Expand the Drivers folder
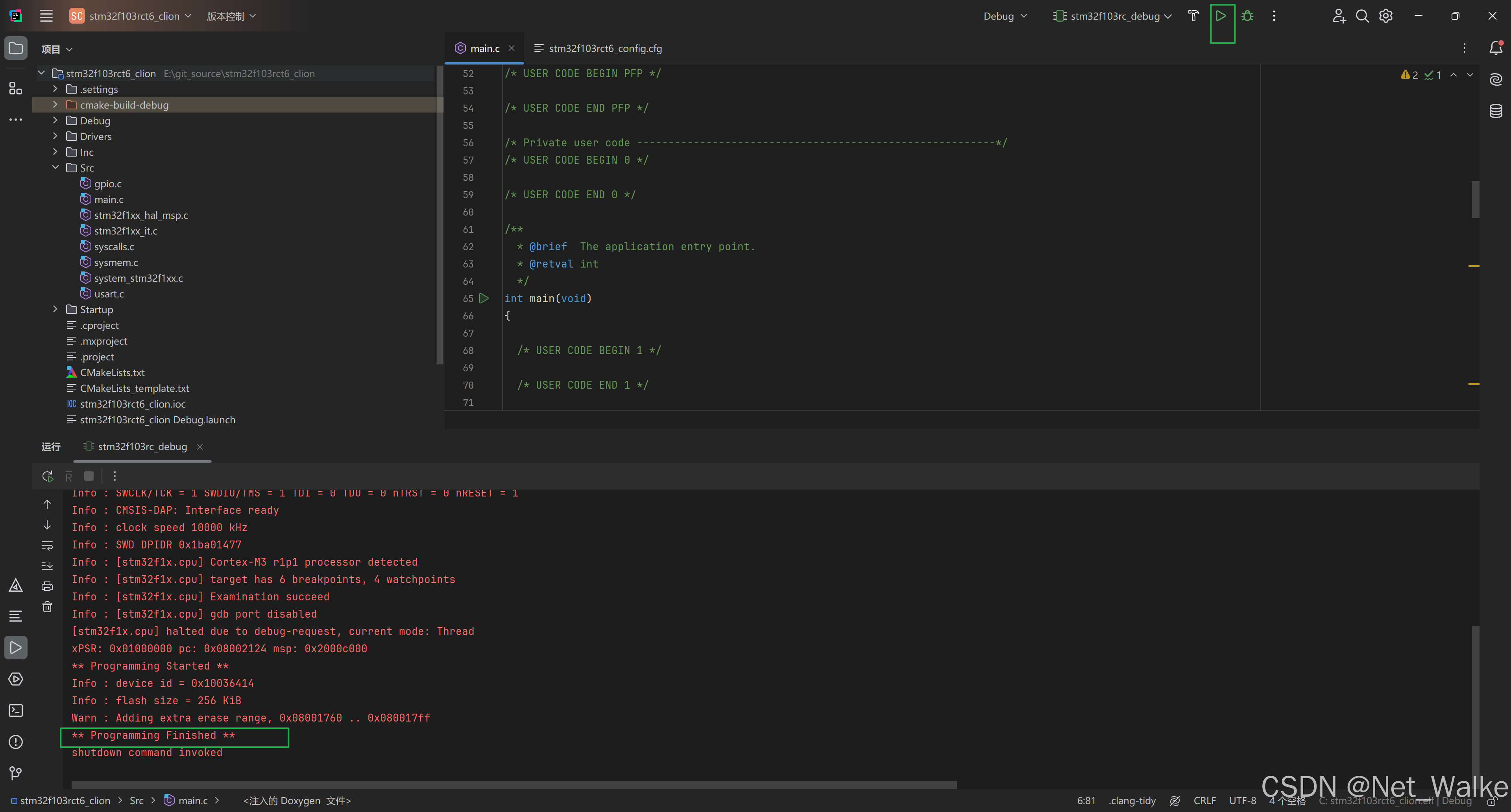 [x=55, y=136]
